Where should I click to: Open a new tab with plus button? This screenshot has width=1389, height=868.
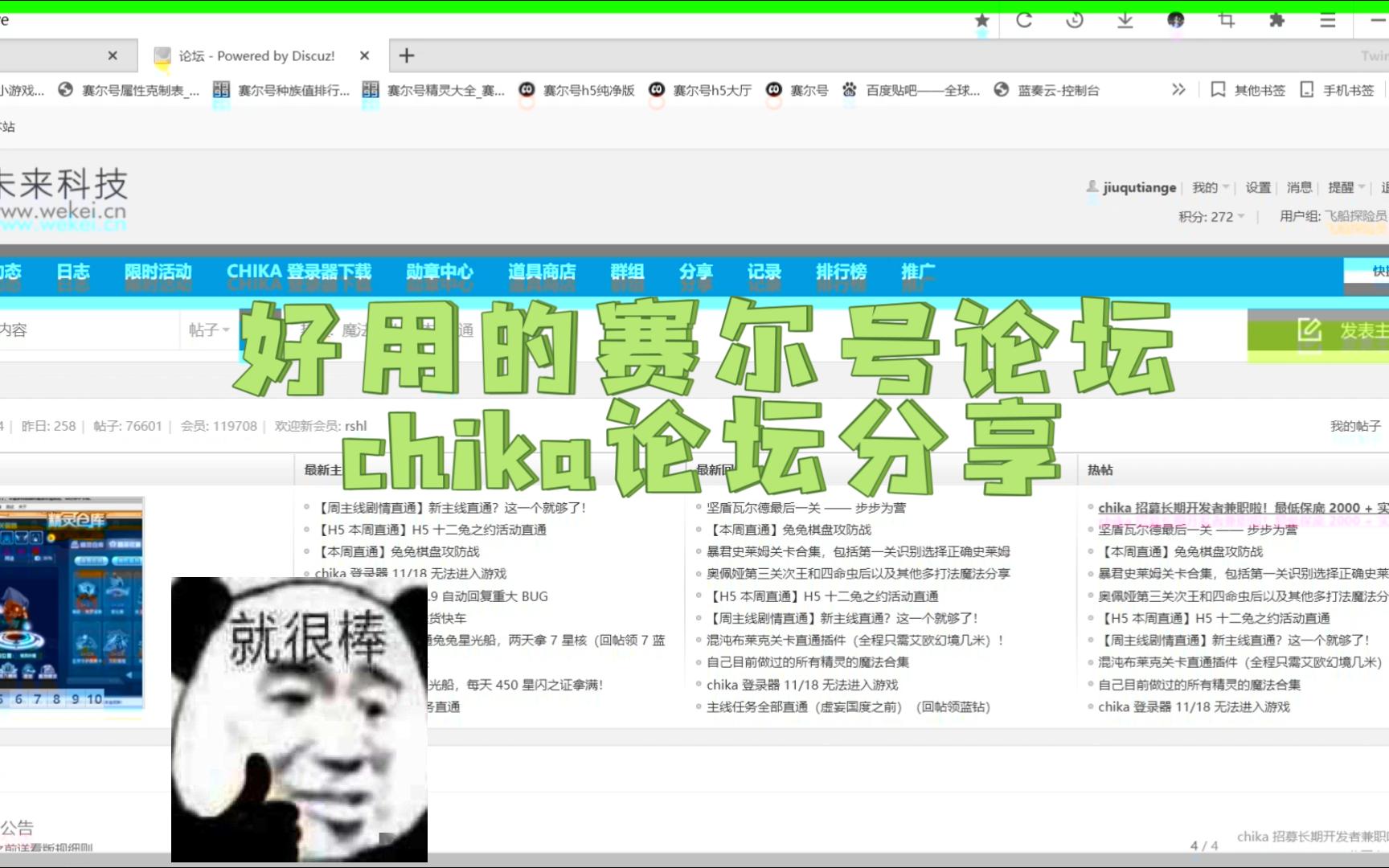coord(407,55)
